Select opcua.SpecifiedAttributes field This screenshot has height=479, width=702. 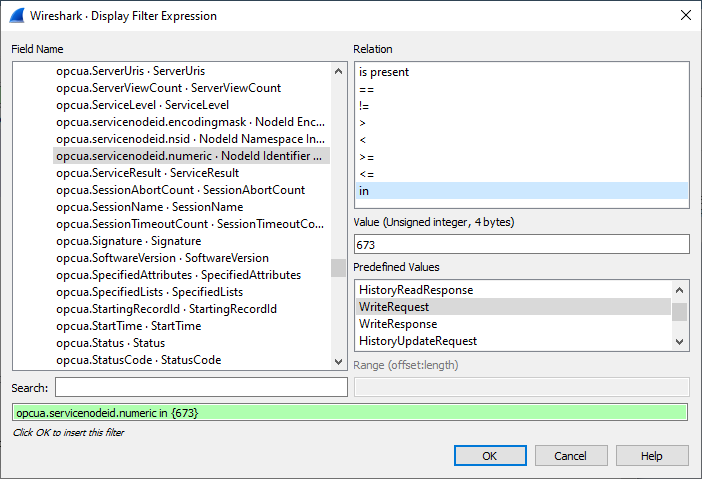point(191,275)
